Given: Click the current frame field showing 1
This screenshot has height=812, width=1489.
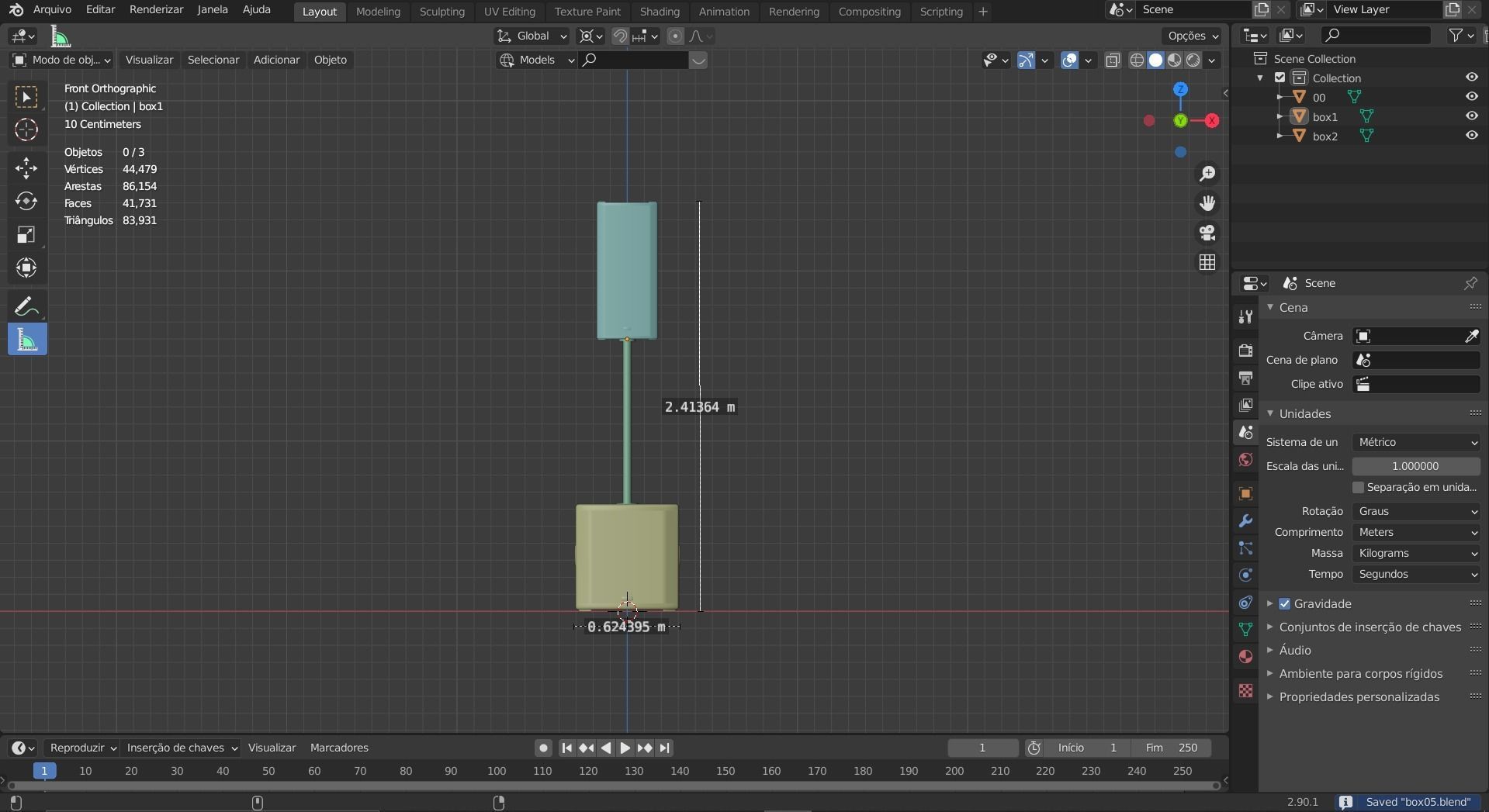Looking at the screenshot, I should click(x=982, y=748).
